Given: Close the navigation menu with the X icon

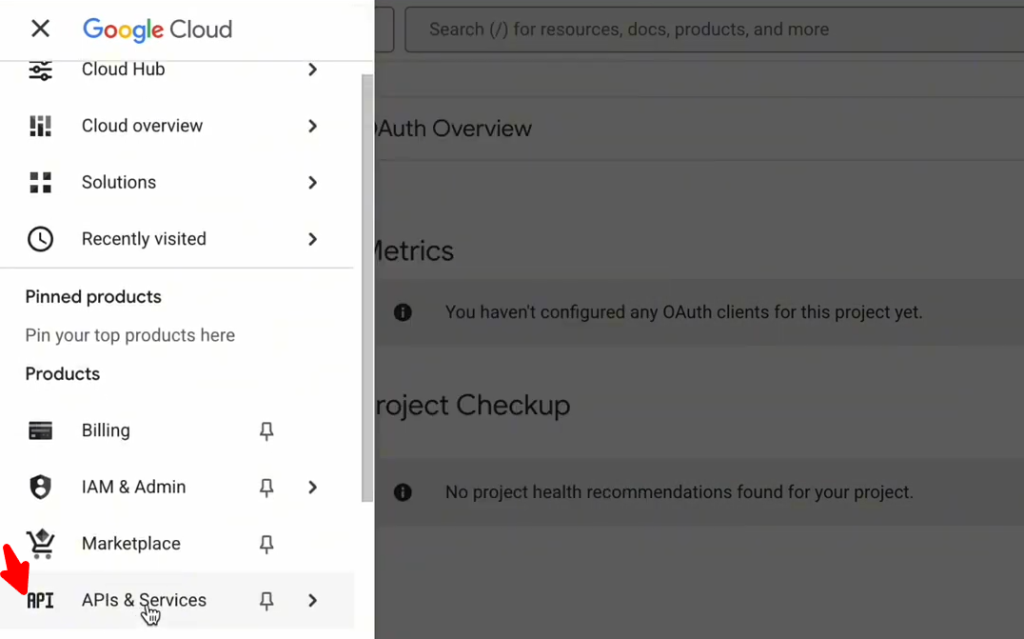Looking at the screenshot, I should (40, 29).
